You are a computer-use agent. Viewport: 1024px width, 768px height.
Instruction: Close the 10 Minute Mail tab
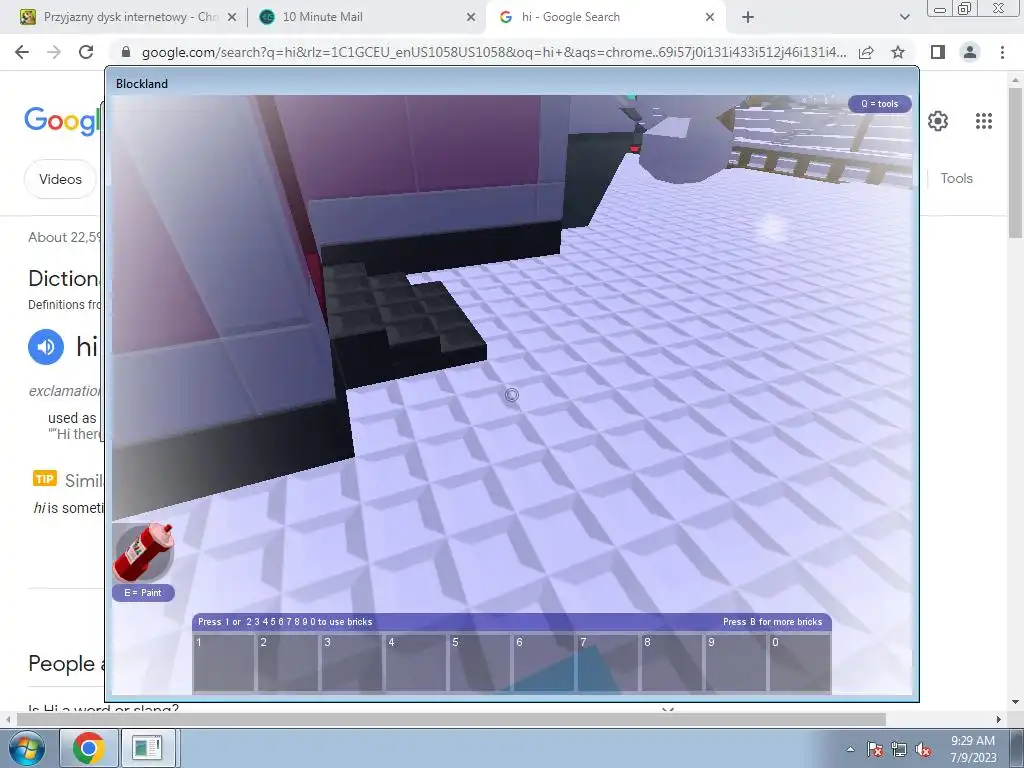click(x=471, y=18)
